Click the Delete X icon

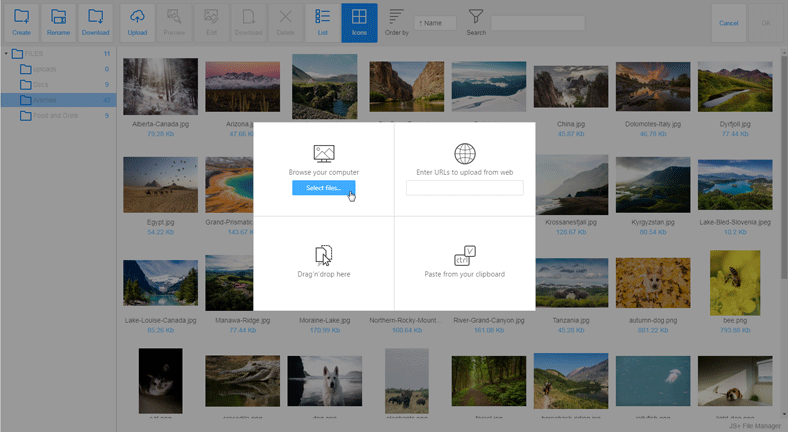(285, 17)
